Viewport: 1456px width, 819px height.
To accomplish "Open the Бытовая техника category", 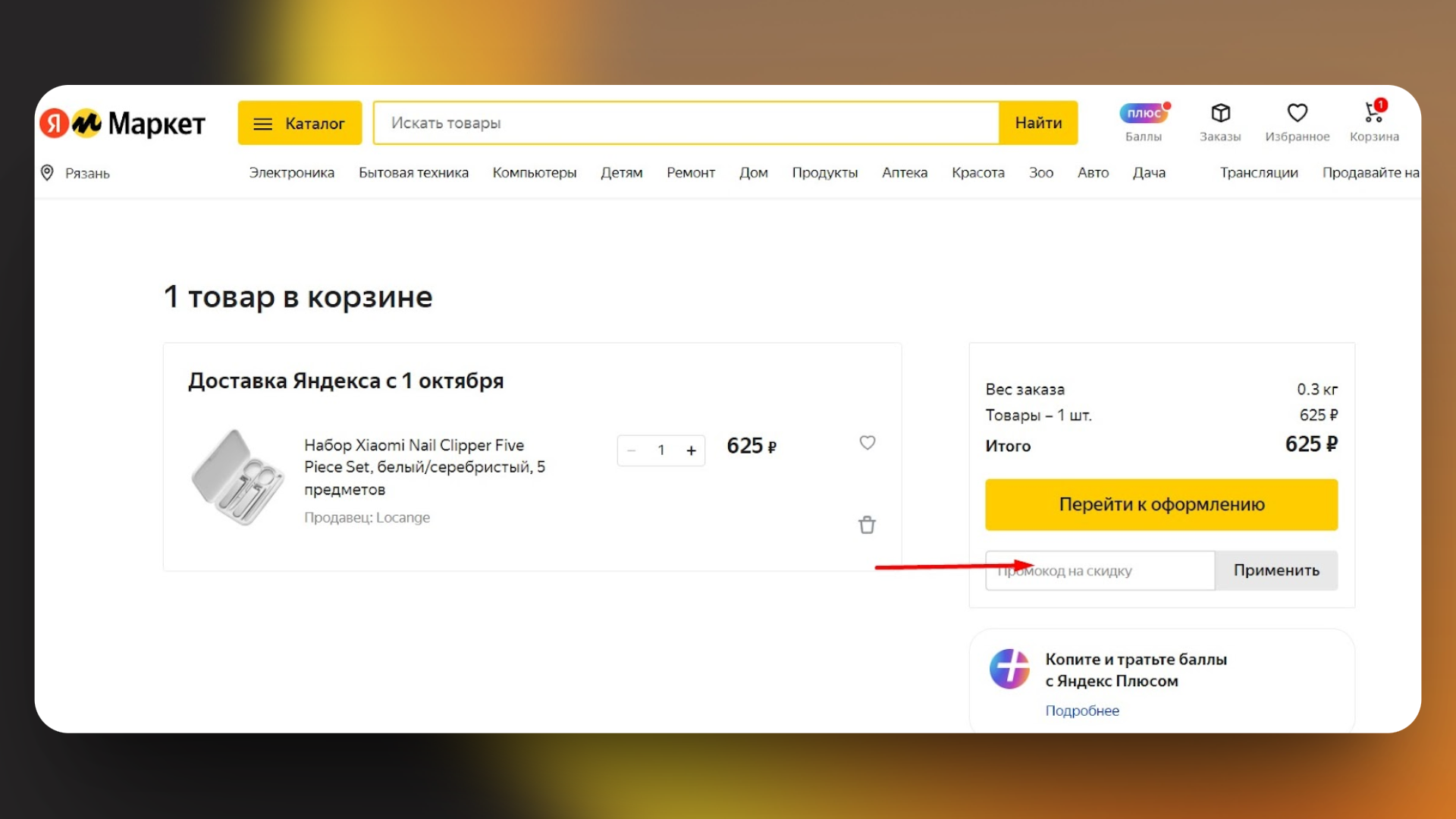I will tap(413, 173).
